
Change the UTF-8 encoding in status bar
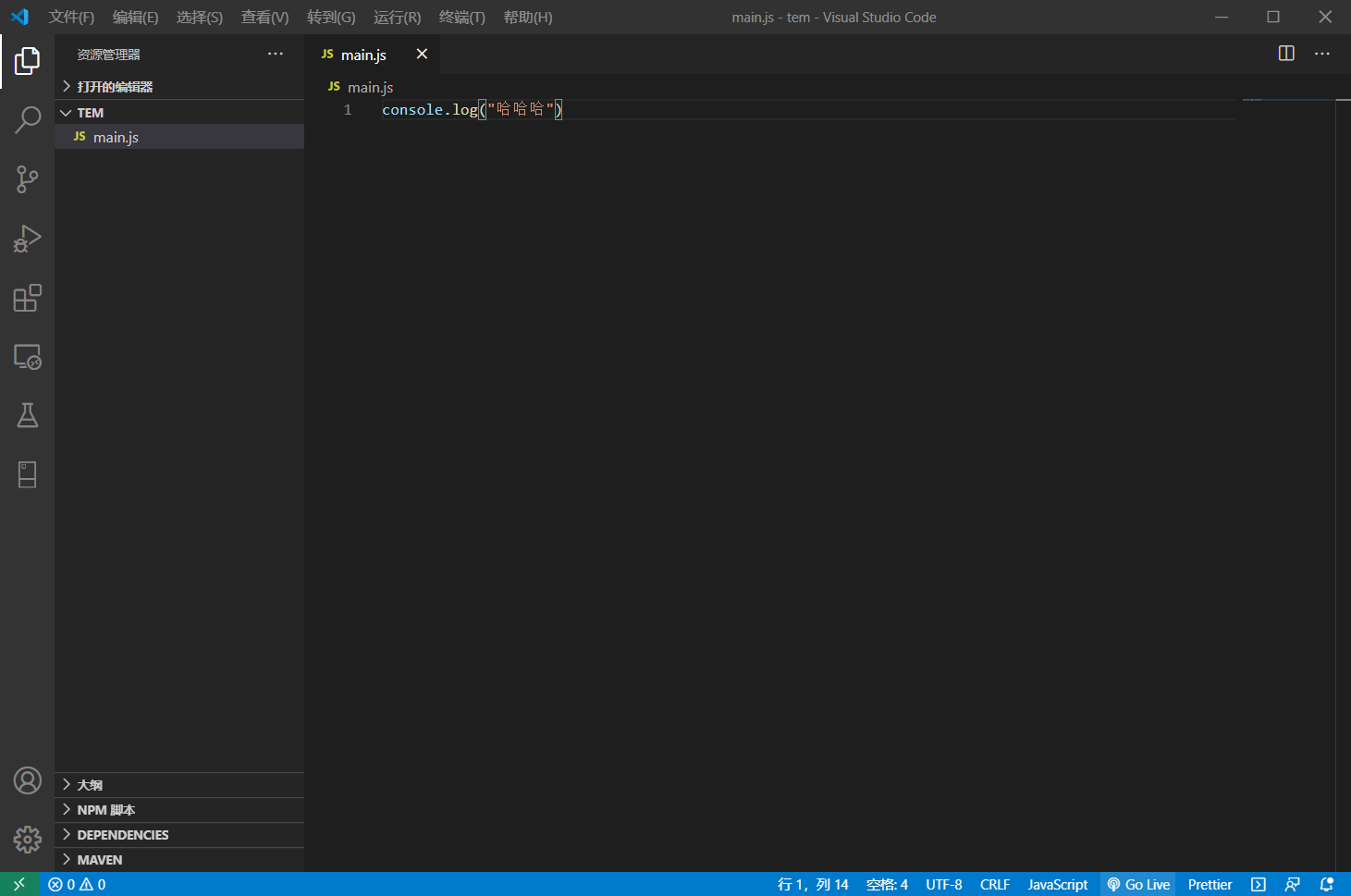943,884
